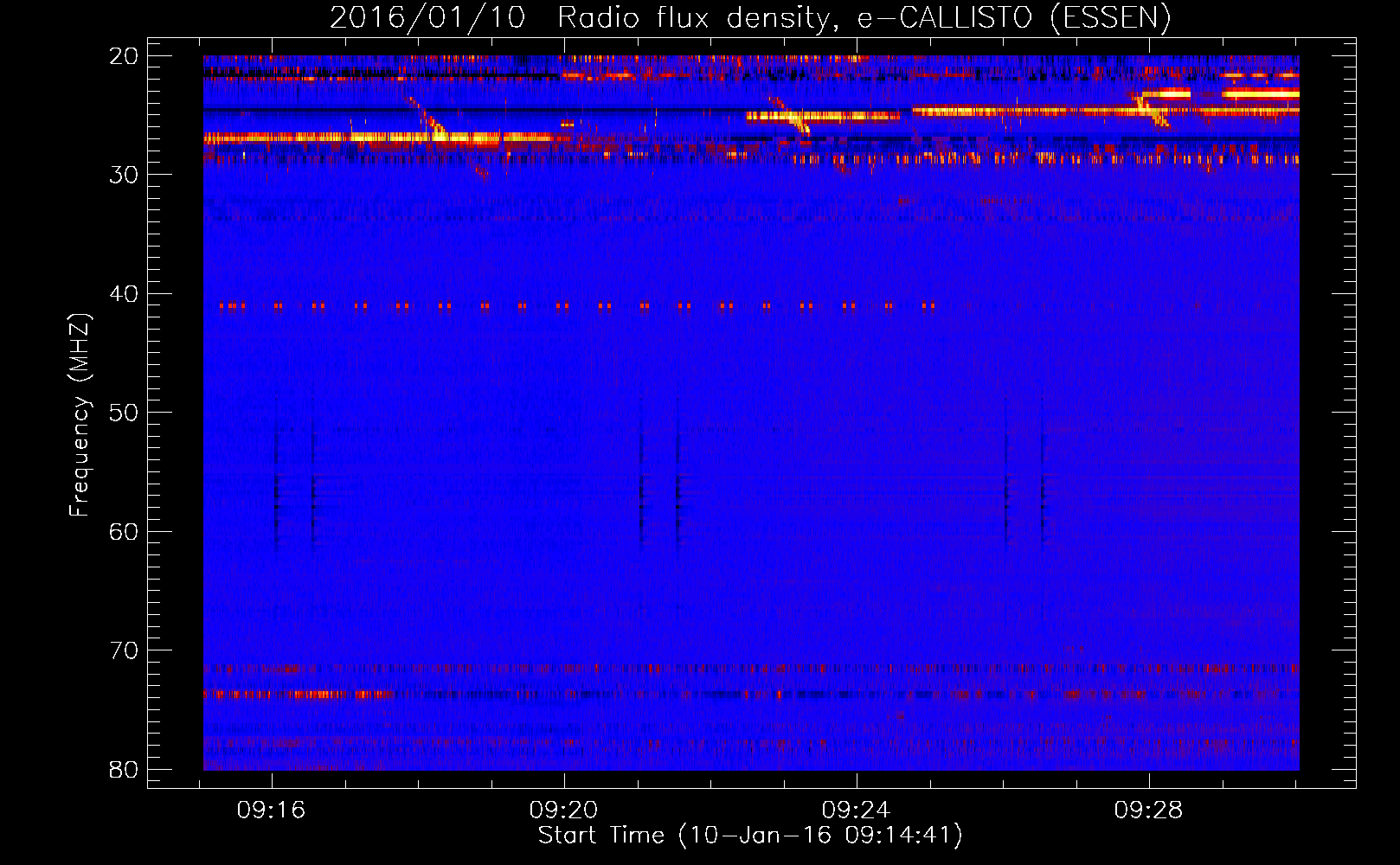
Task: Click the 30 frequency tick label
Action: [124, 175]
